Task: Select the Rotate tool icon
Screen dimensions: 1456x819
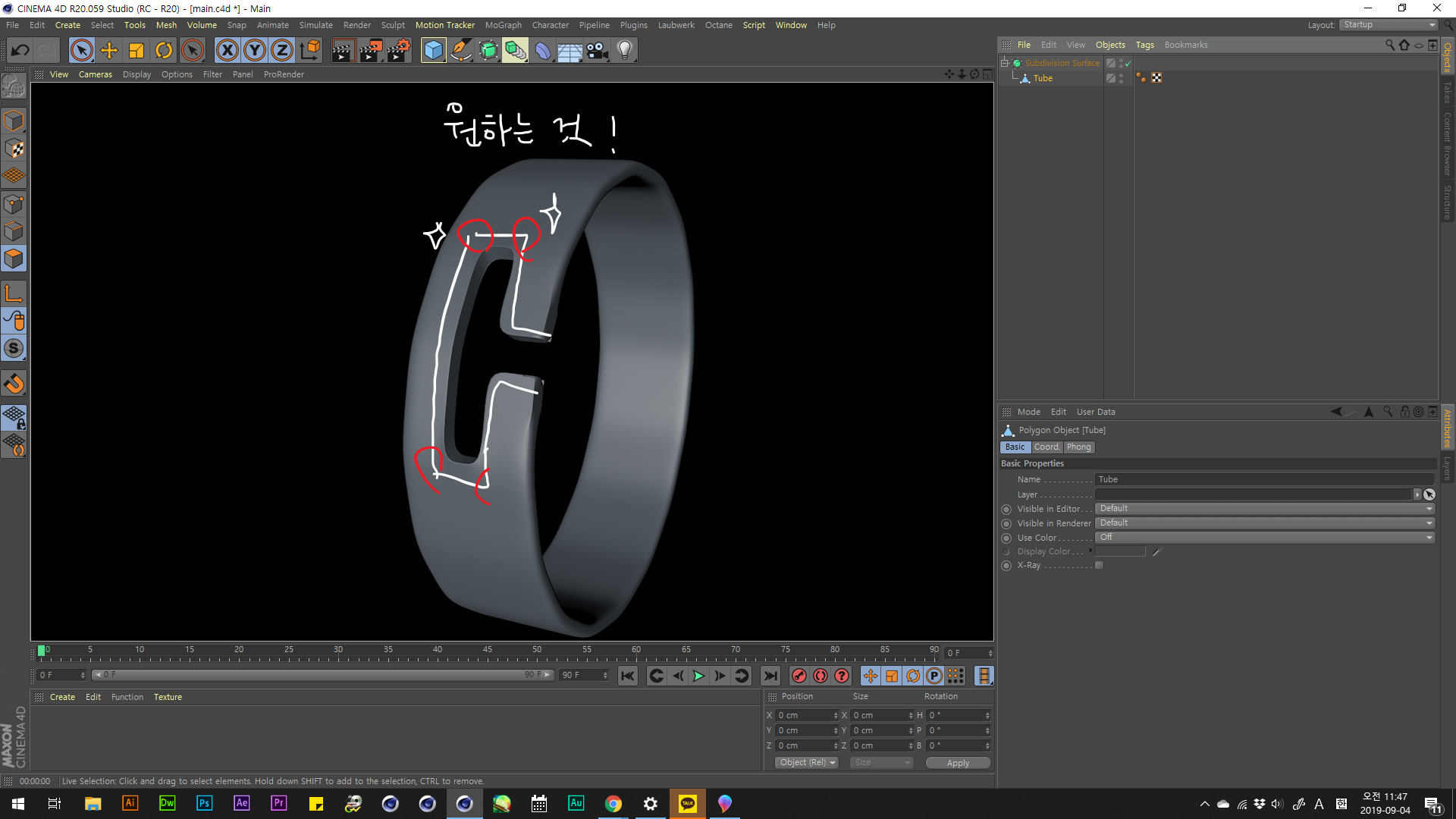Action: click(x=164, y=51)
